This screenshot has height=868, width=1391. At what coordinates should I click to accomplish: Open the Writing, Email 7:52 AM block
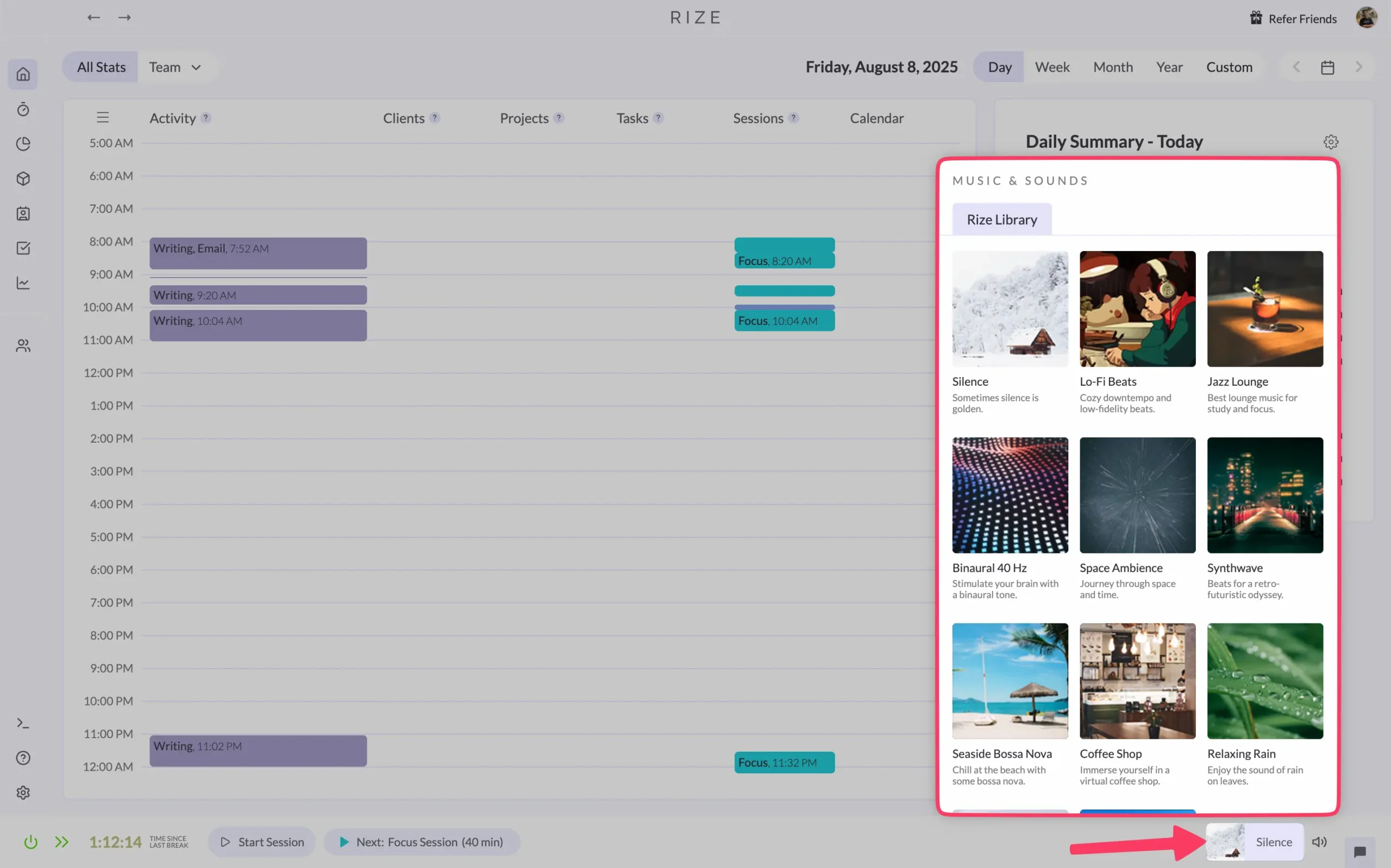tap(258, 253)
